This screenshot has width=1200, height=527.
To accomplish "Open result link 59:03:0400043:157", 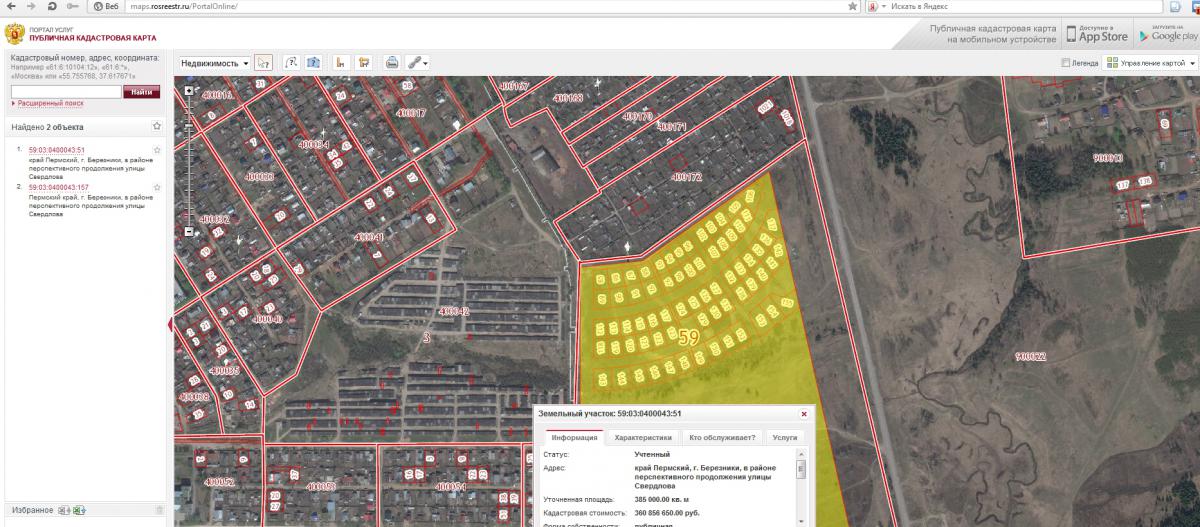I will click(58, 187).
